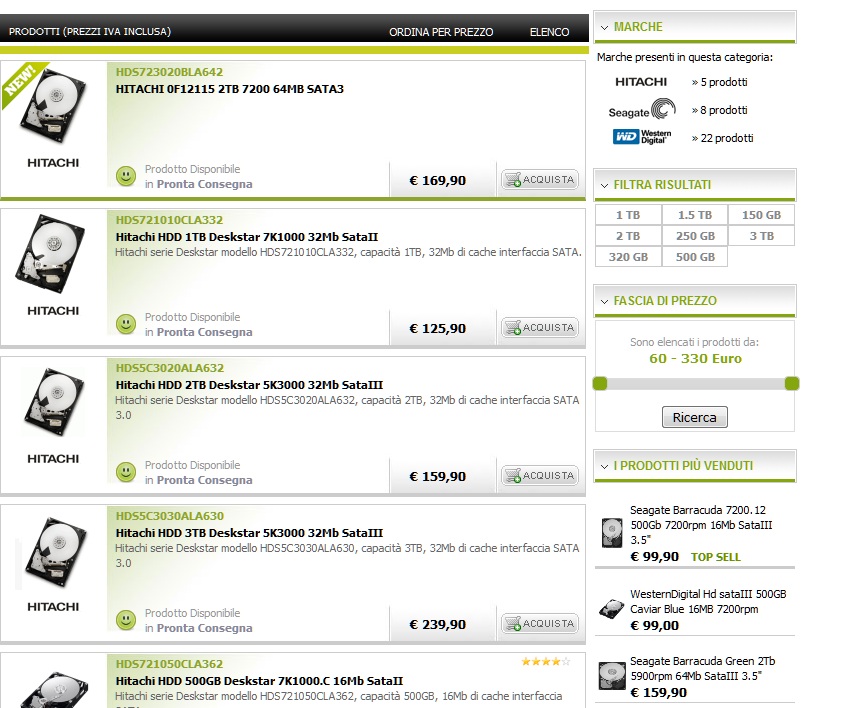Click the maximum price slider handle

[792, 384]
